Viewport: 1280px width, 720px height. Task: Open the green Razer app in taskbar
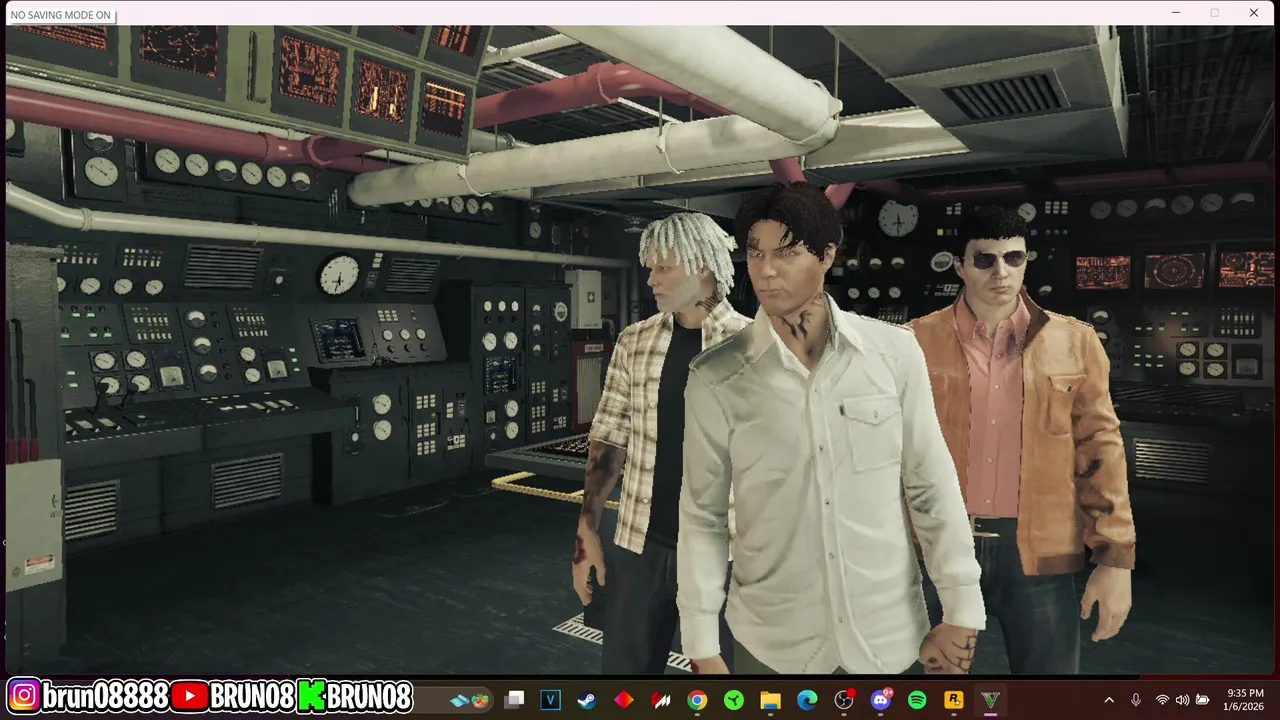pyautogui.click(x=734, y=700)
